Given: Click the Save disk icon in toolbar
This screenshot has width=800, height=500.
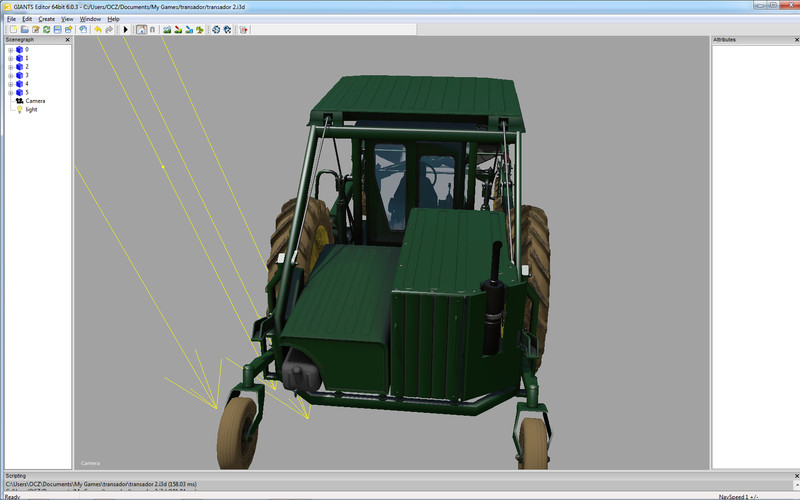Looking at the screenshot, I should tap(57, 30).
